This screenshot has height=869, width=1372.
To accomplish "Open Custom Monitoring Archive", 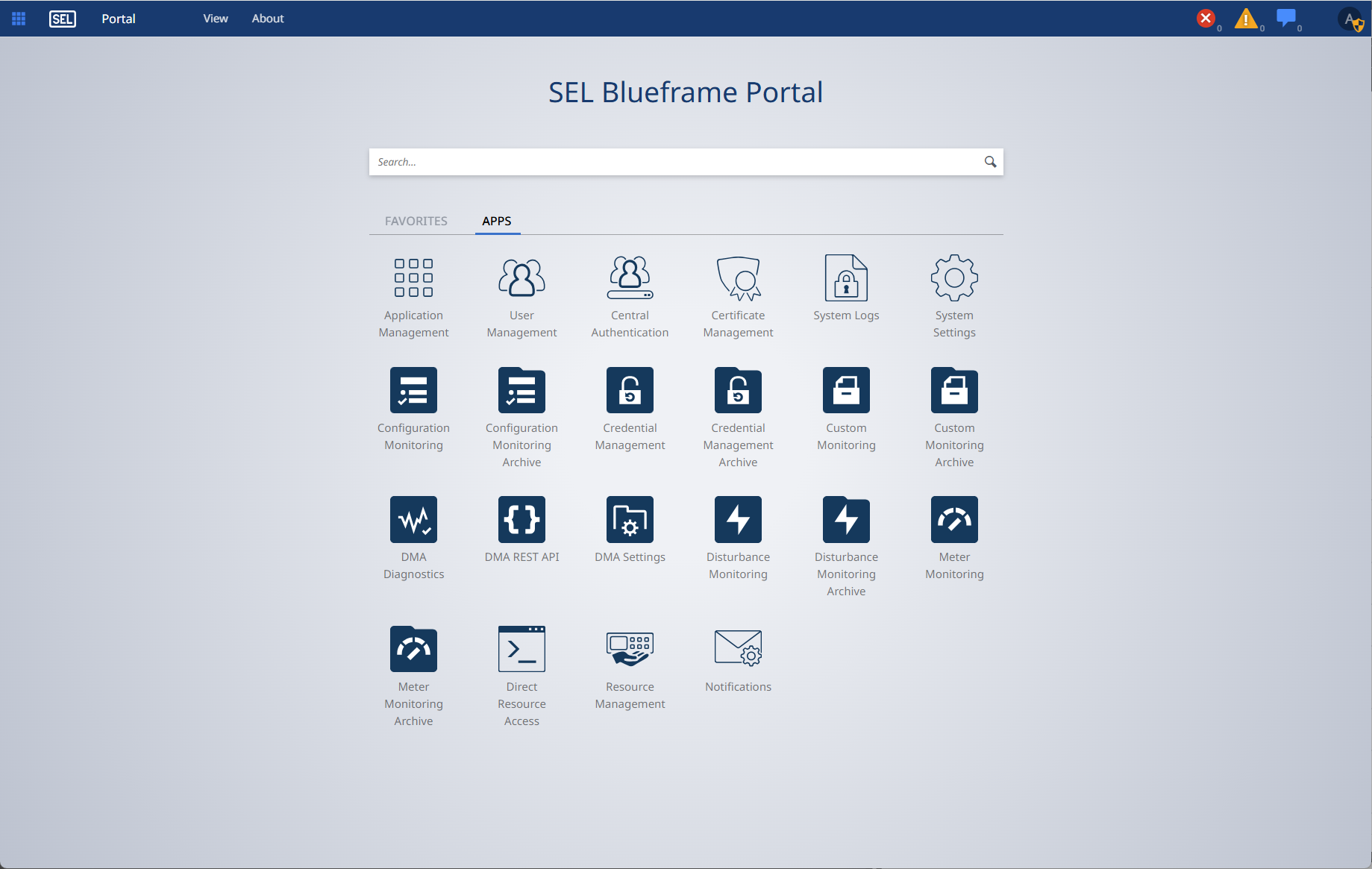I will coord(954,390).
